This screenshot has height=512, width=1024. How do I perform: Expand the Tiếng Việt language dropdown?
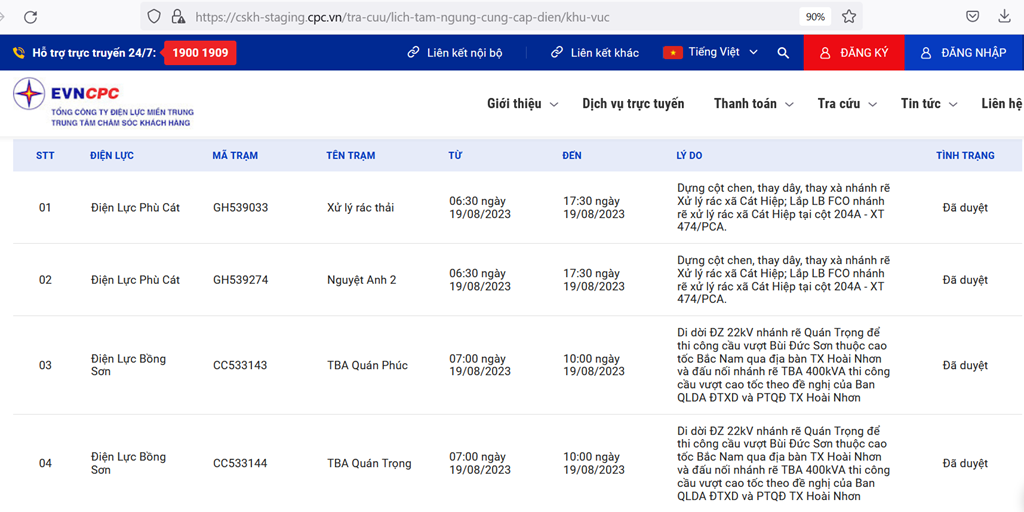[711, 52]
